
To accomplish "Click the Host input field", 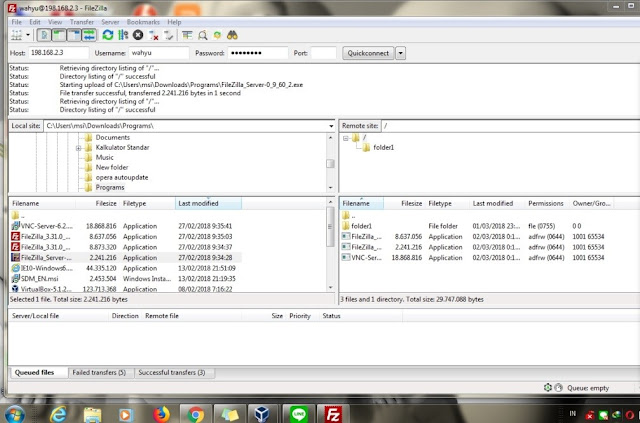I will [59, 53].
